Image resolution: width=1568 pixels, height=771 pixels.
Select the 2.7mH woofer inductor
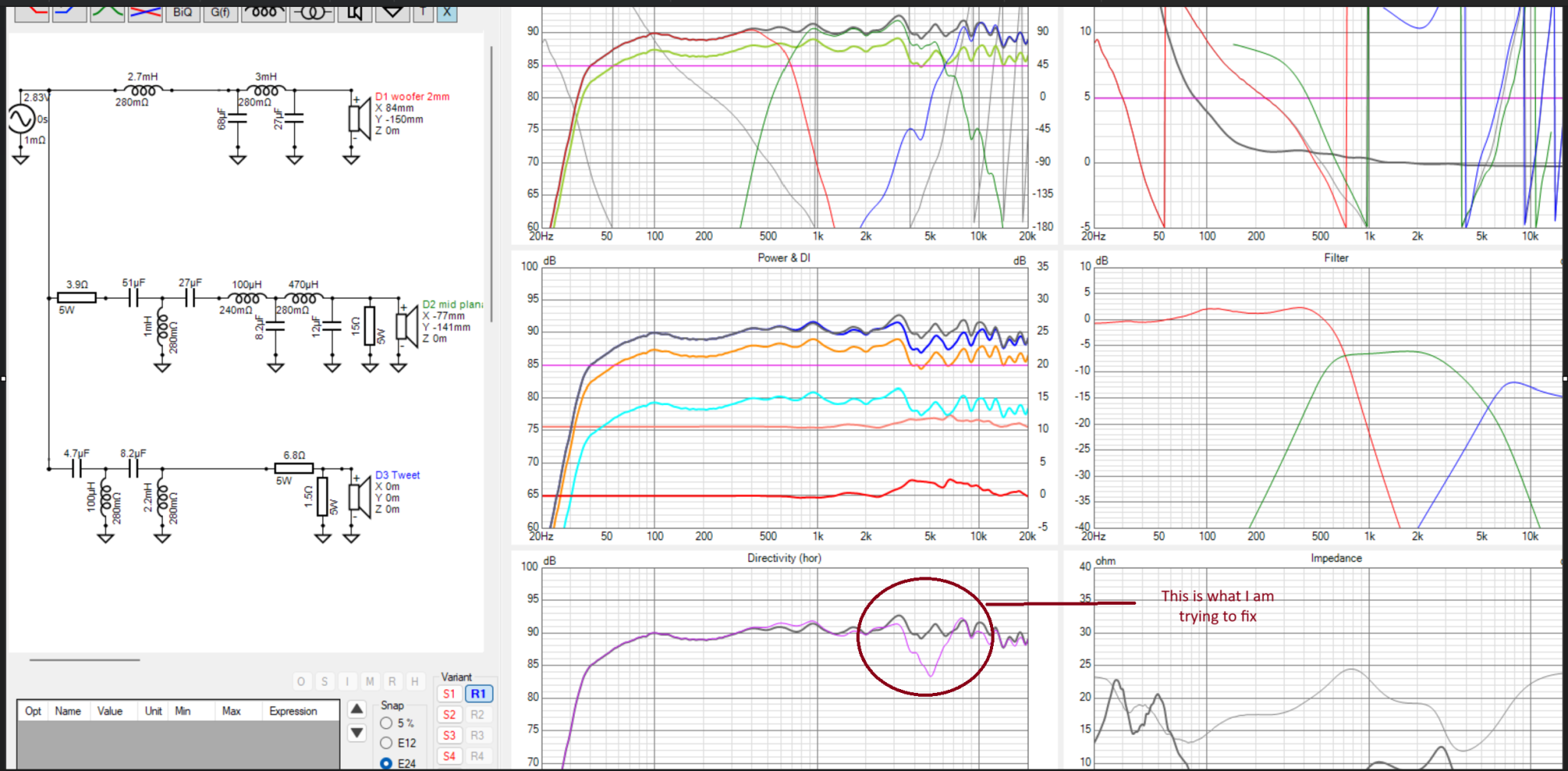143,90
